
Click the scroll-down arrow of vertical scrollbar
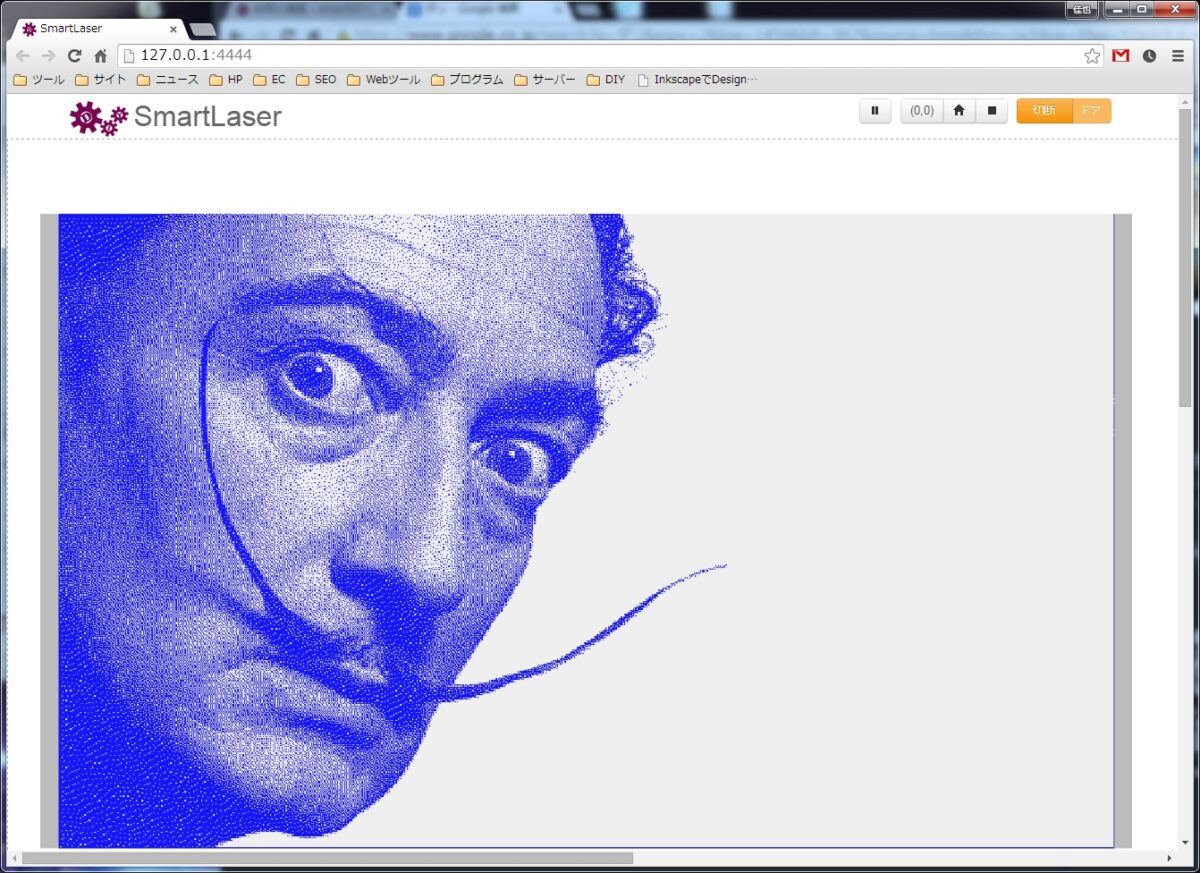tap(1186, 843)
